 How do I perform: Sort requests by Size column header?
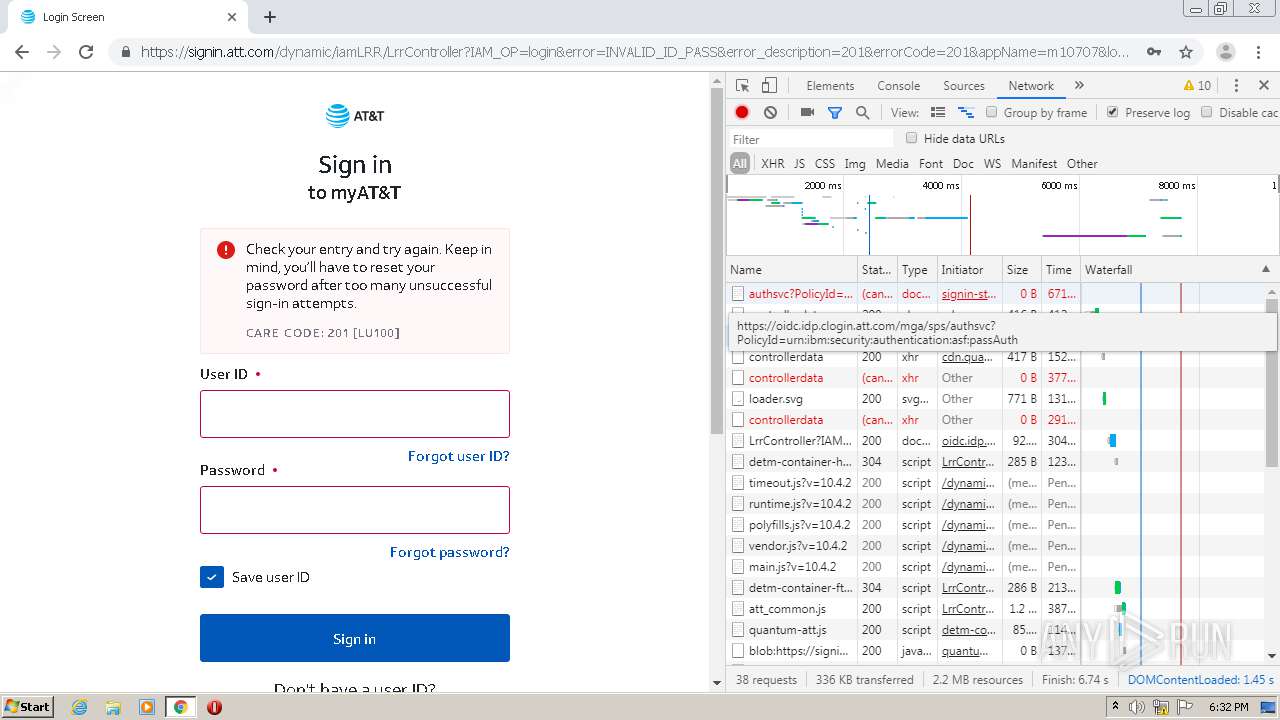tap(1021, 270)
